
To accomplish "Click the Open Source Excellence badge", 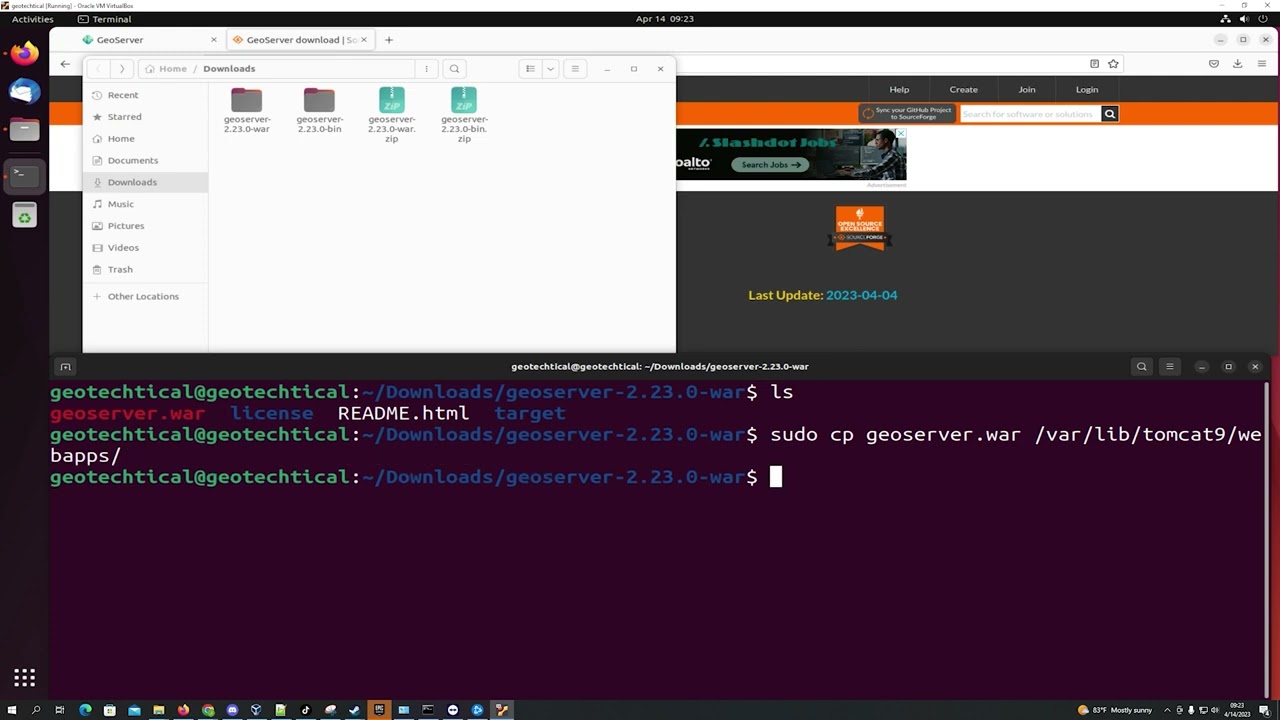I will tap(860, 228).
